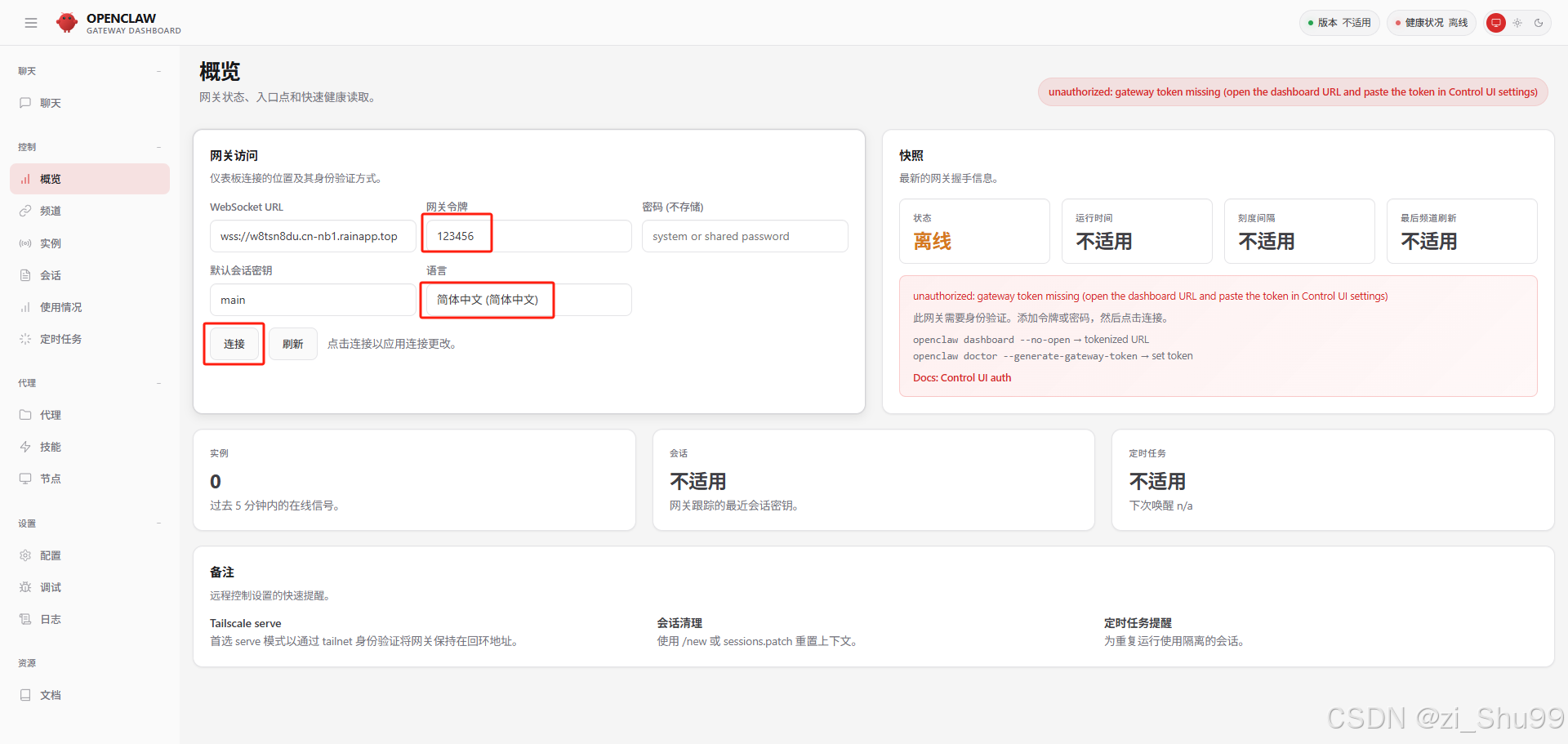This screenshot has width=1568, height=744.
Task: Click the hamburger menu icon
Action: point(31,23)
